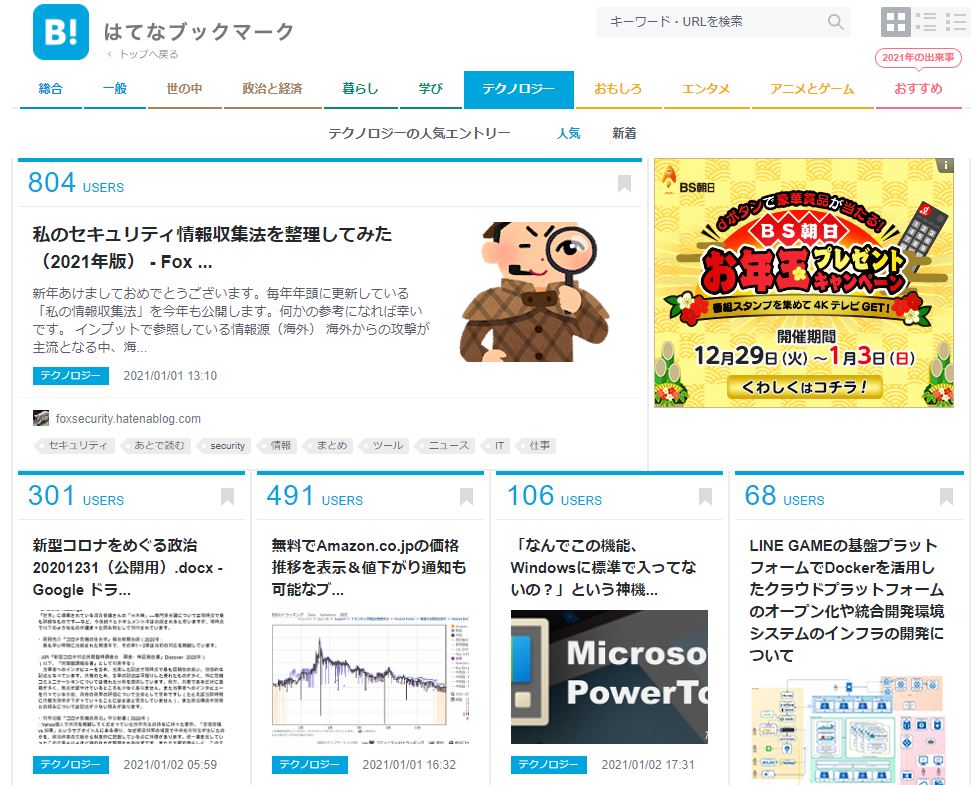This screenshot has height=785, width=975.
Task: Bookmark the 804 users entry
Action: [x=624, y=183]
